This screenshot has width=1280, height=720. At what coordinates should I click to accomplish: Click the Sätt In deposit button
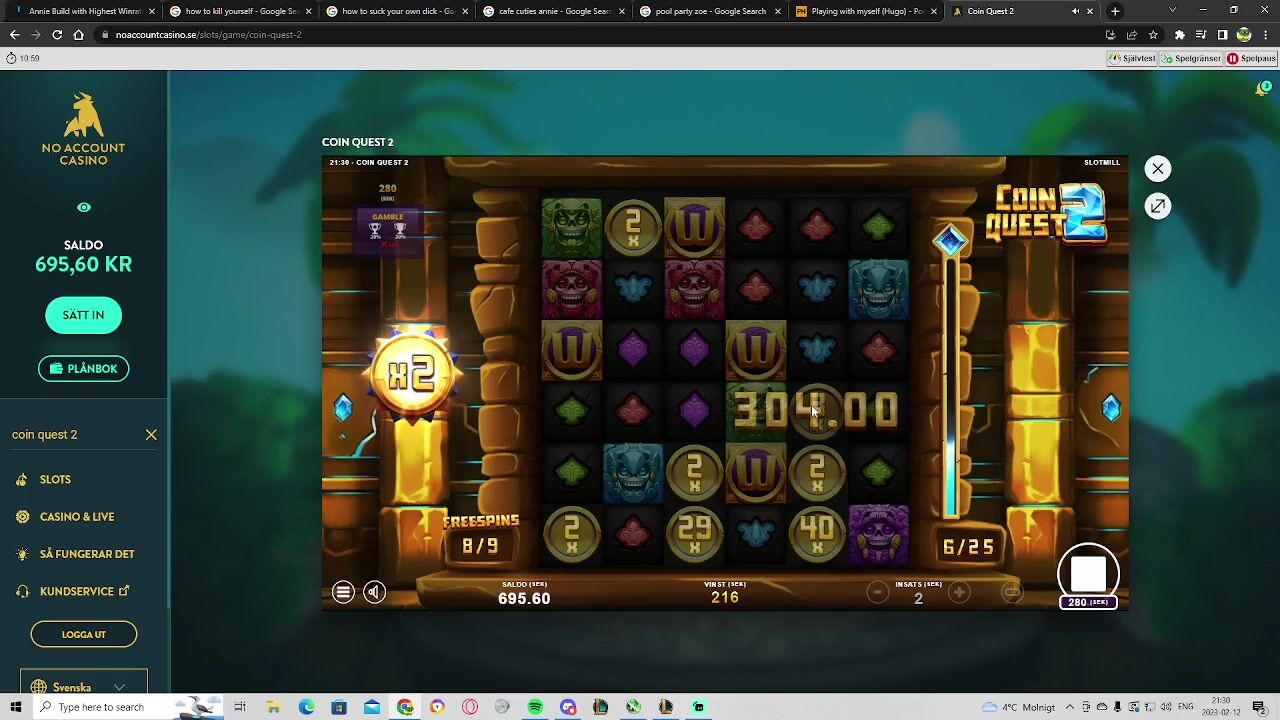[83, 315]
